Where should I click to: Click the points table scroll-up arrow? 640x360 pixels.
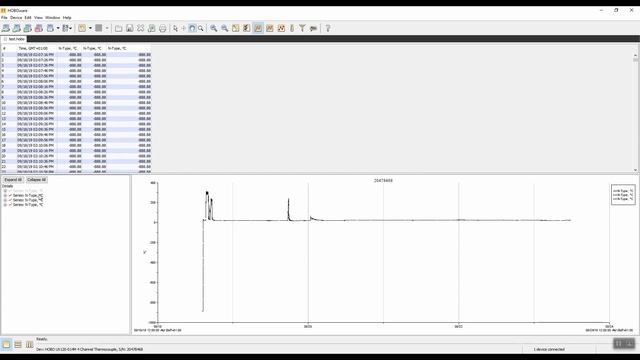coord(636,55)
